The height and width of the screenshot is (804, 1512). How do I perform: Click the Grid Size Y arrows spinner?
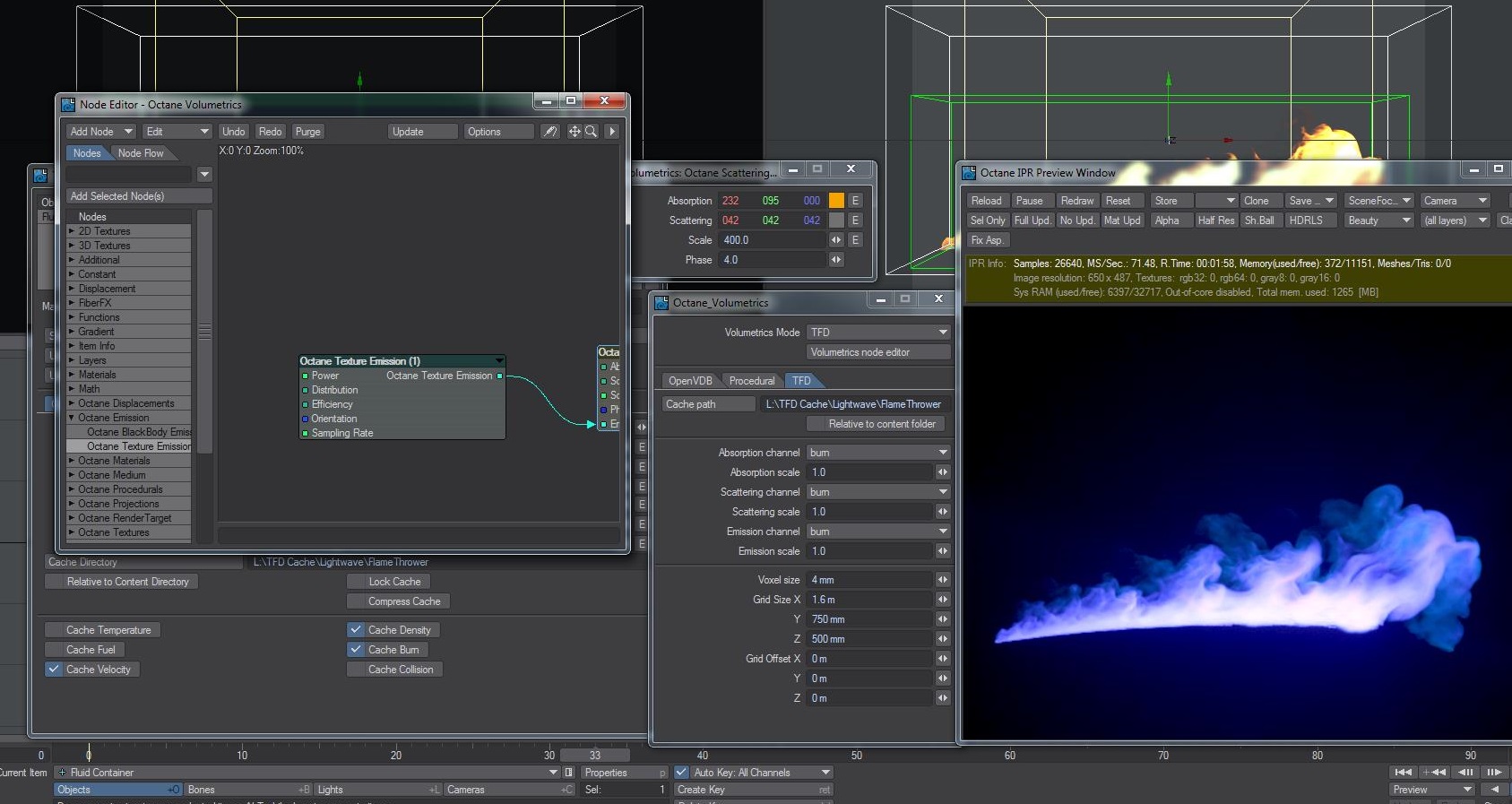coord(942,619)
